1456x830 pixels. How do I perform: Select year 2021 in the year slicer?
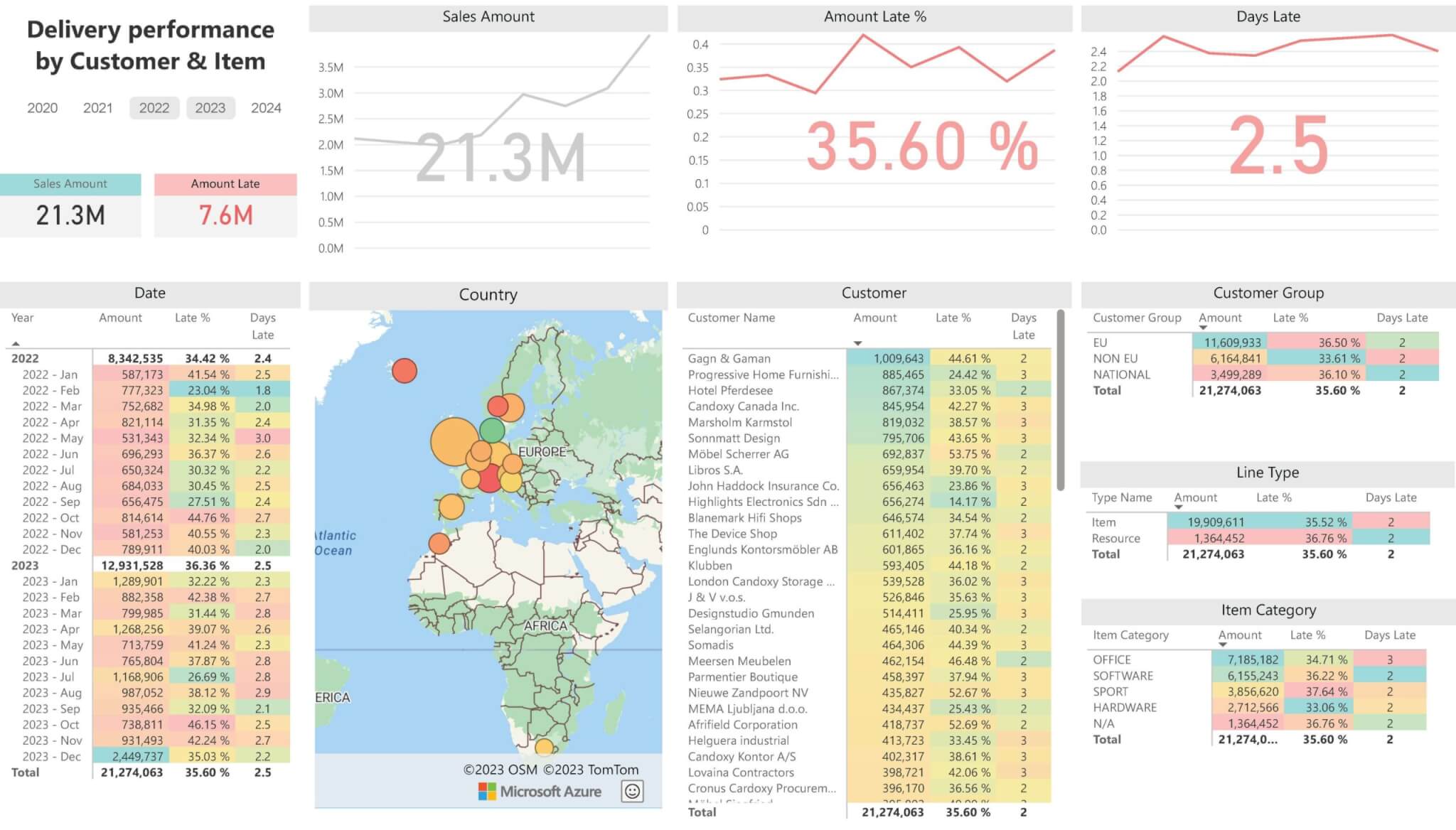click(97, 108)
